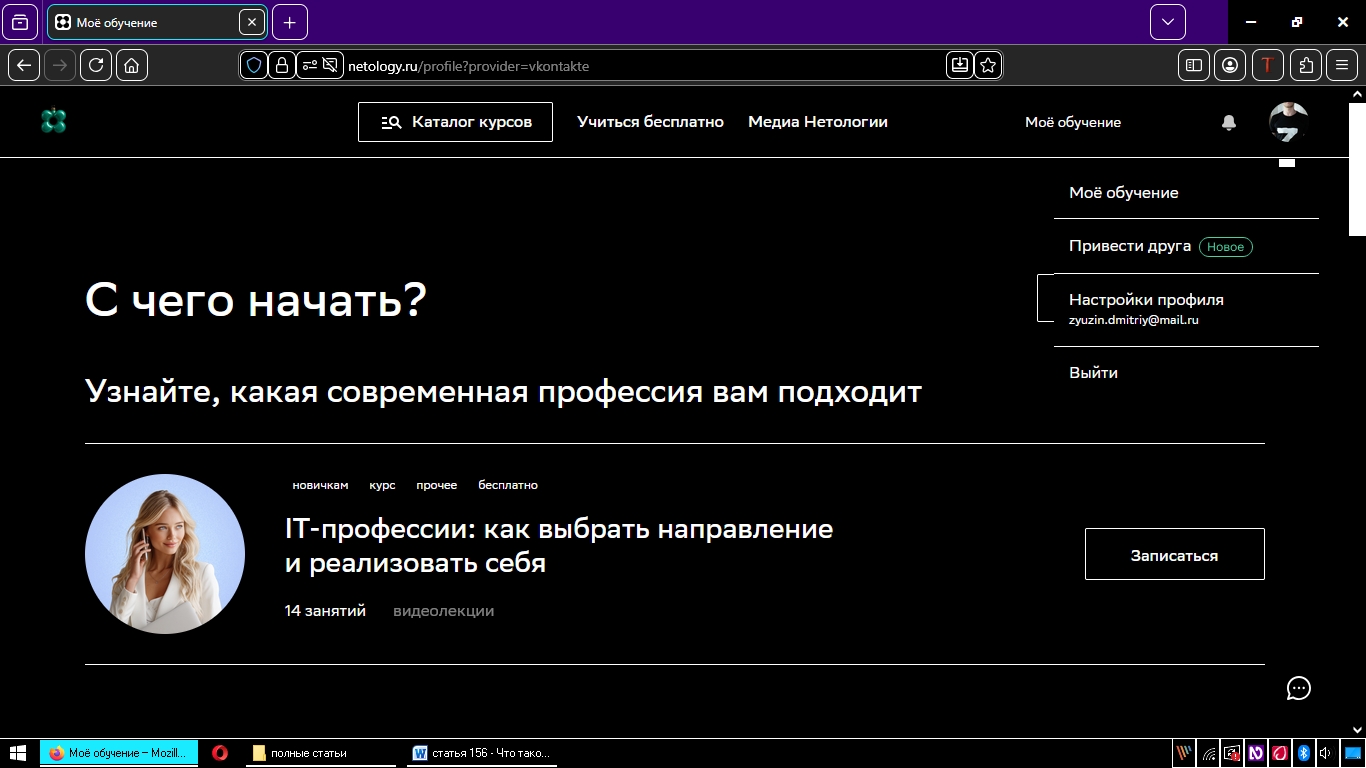This screenshot has width=1366, height=768.
Task: Open the chat support bubble
Action: point(1298,689)
